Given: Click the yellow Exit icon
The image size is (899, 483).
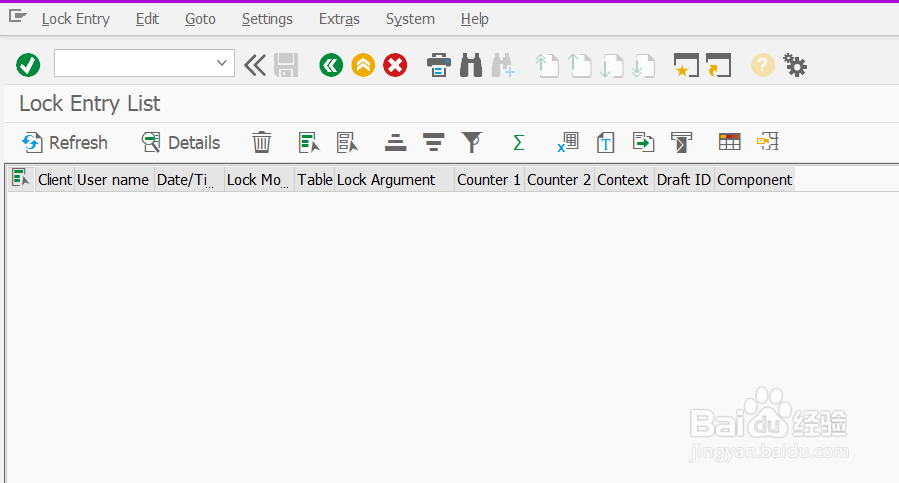Looking at the screenshot, I should coord(363,65).
